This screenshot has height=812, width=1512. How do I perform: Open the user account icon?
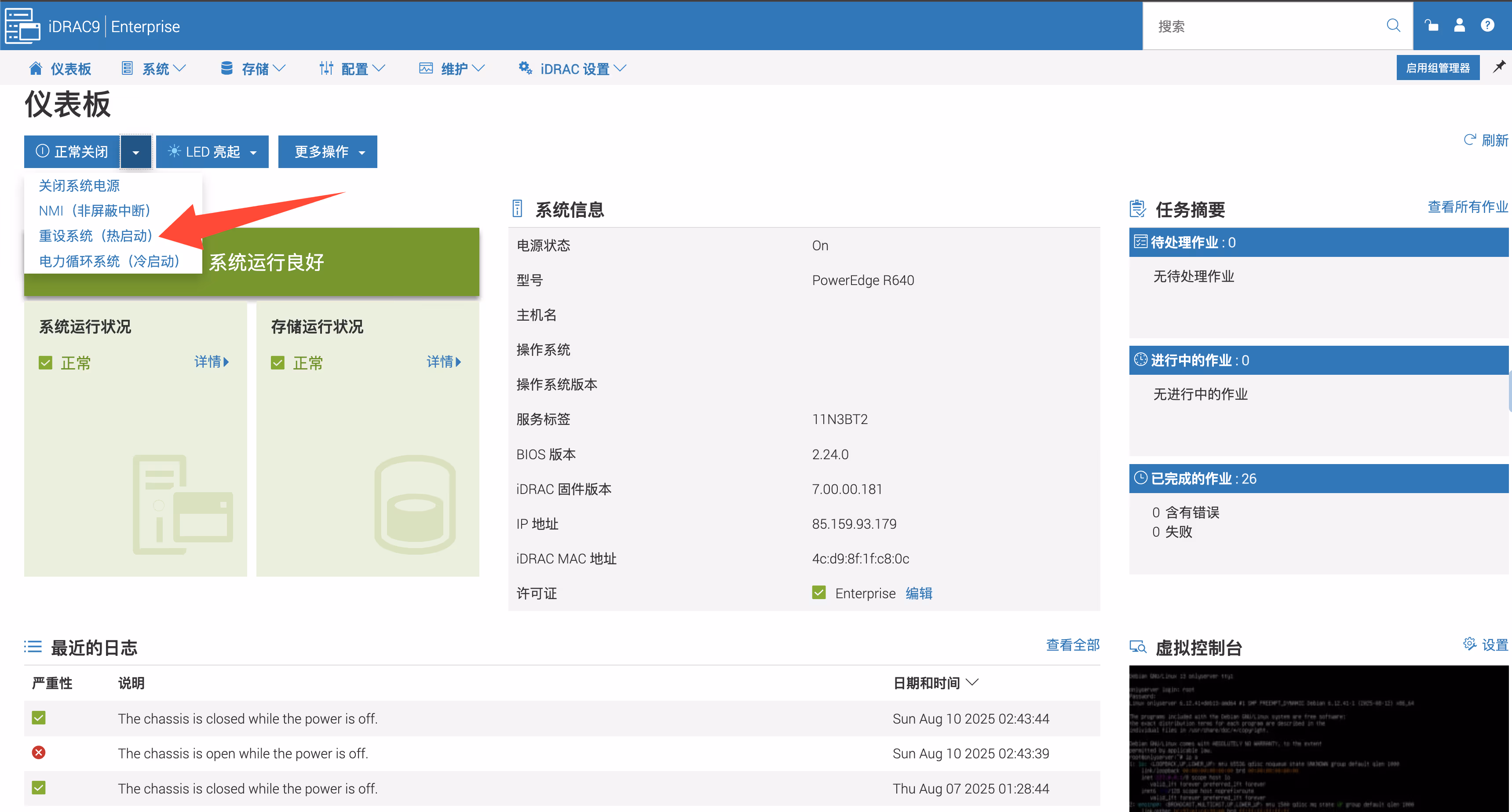(1459, 25)
